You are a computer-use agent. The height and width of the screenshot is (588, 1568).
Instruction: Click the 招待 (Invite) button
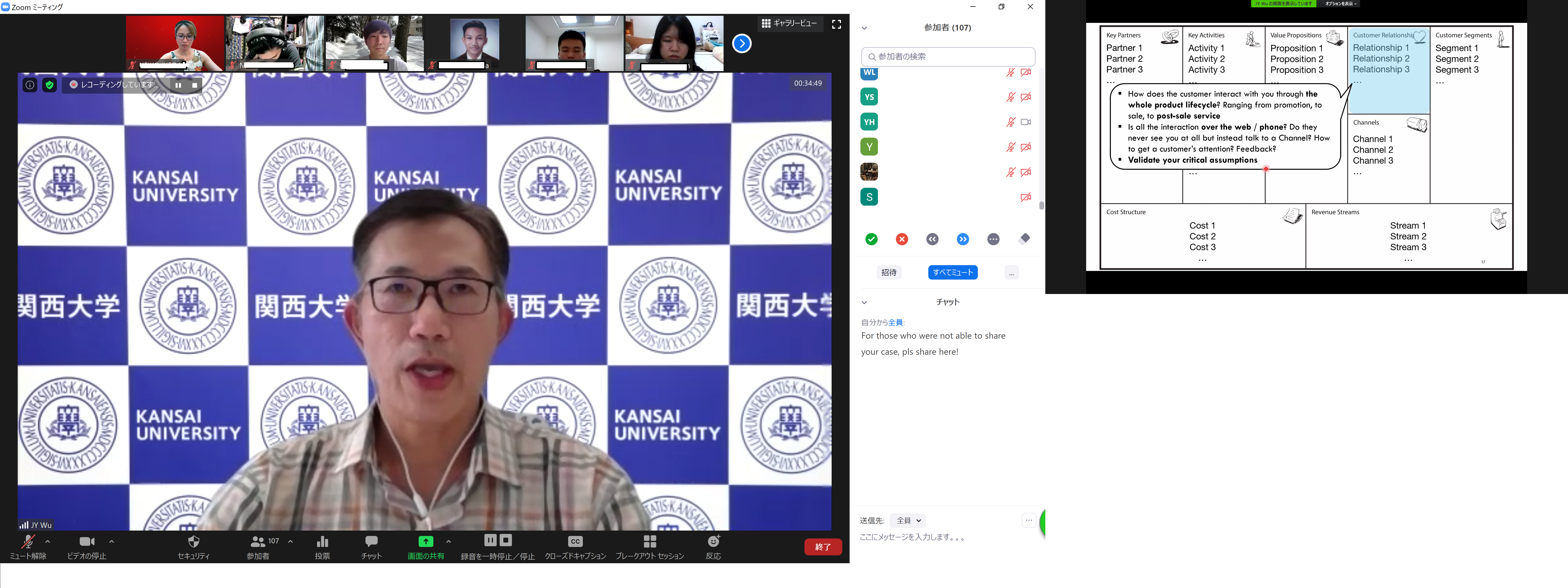click(889, 272)
